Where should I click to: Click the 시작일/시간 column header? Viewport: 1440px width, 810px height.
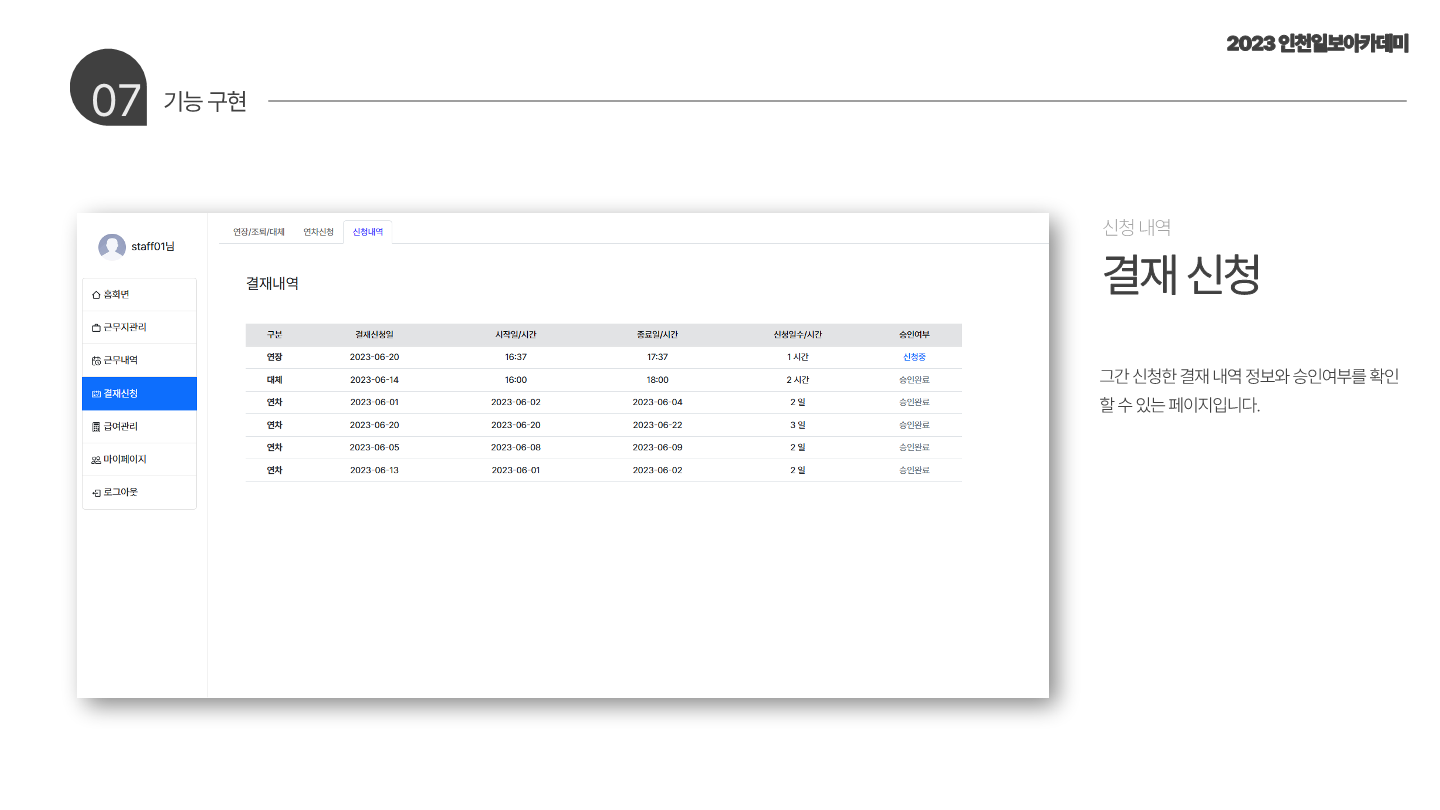coord(516,334)
